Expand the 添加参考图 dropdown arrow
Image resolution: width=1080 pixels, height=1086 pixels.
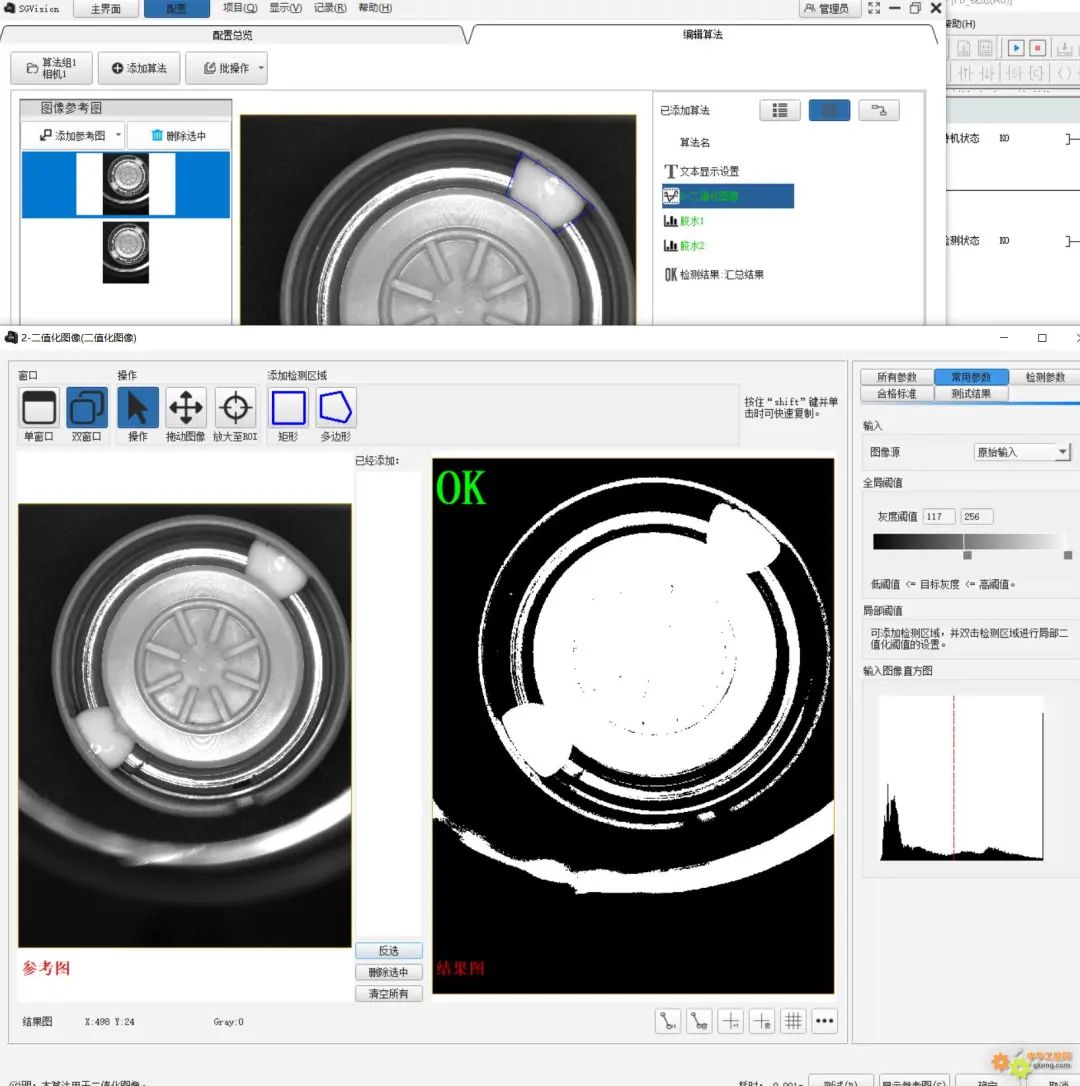pyautogui.click(x=118, y=136)
